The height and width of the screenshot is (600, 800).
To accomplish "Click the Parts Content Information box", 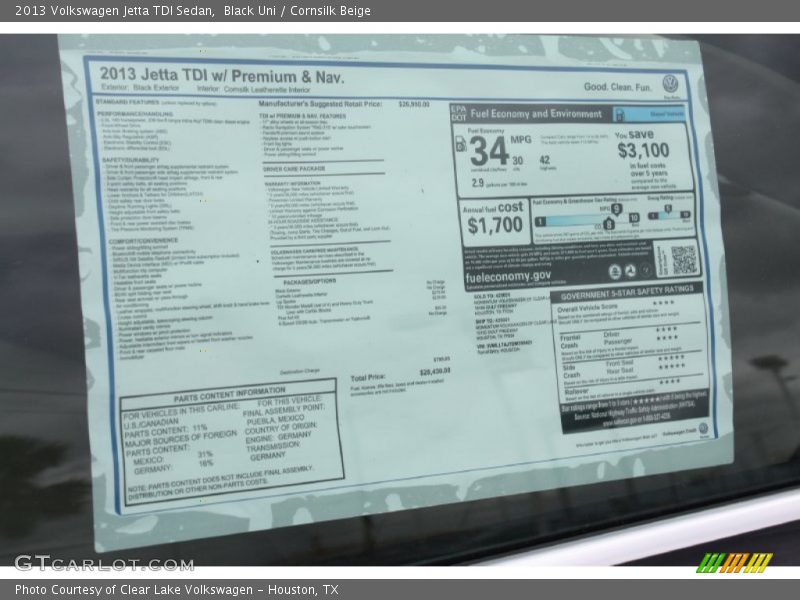I will tap(229, 442).
